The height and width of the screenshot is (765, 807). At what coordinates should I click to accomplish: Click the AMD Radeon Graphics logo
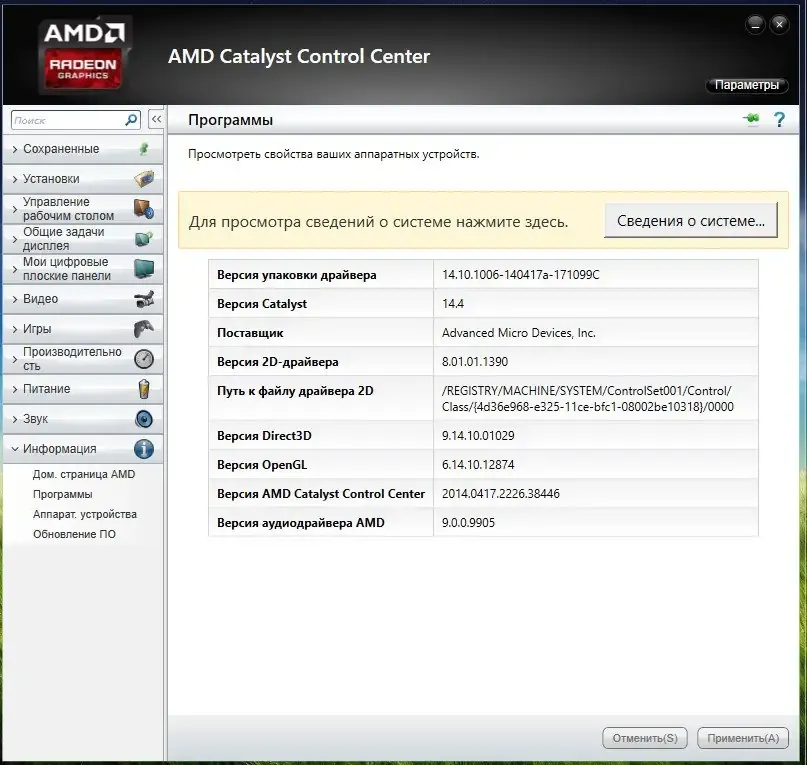click(83, 55)
